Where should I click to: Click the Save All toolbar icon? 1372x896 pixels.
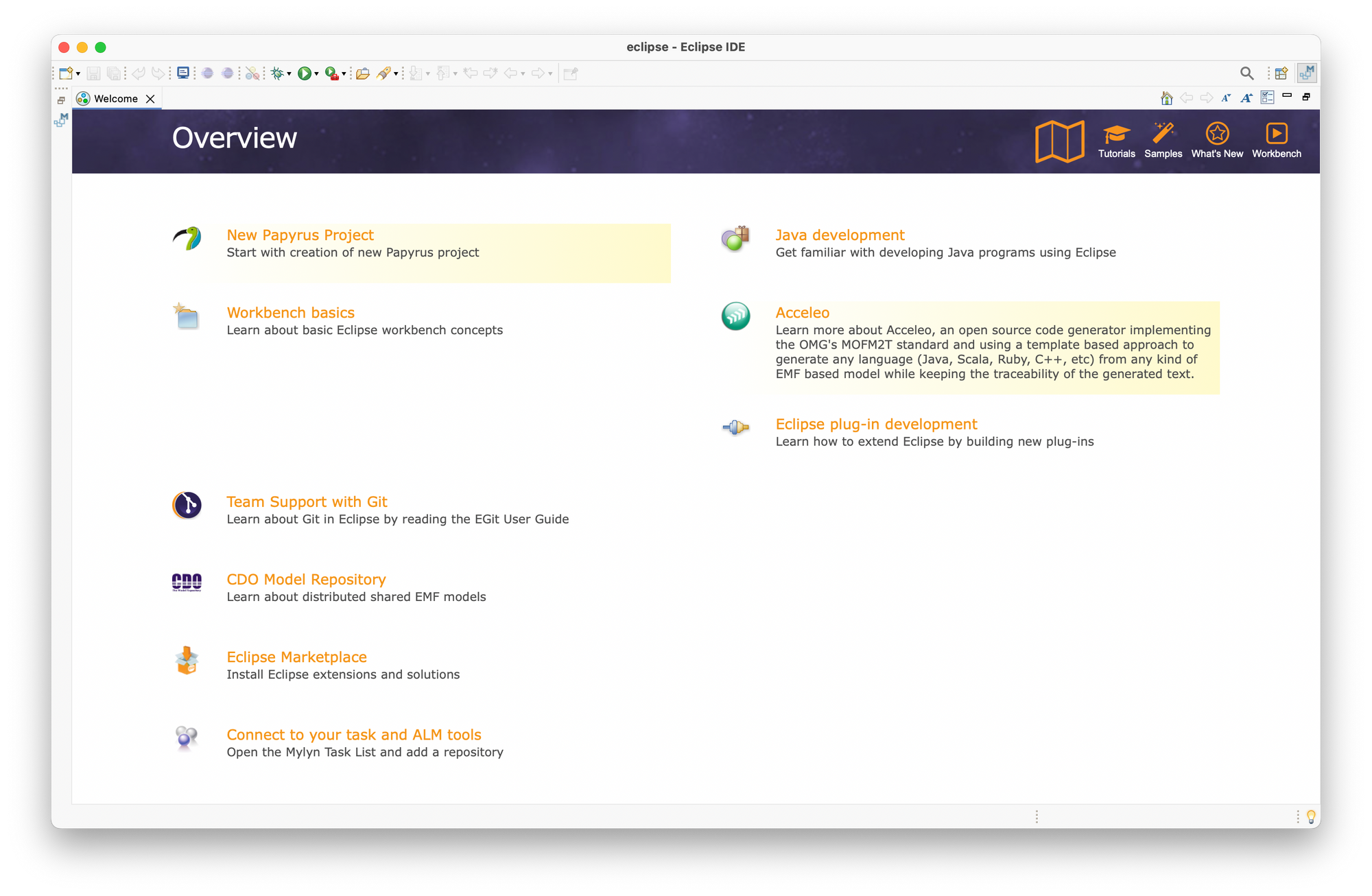pos(114,73)
